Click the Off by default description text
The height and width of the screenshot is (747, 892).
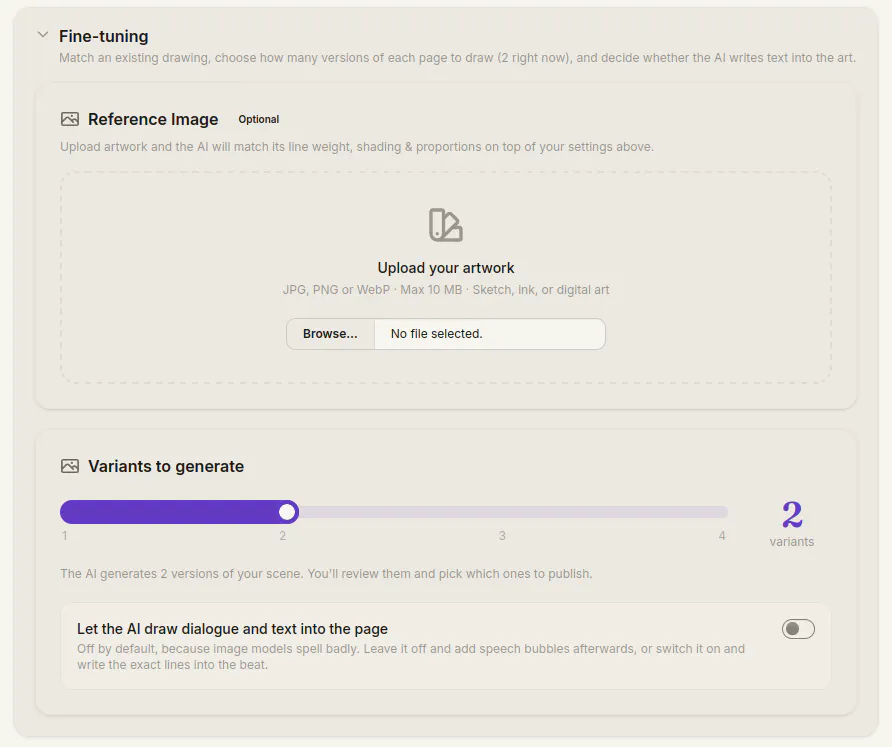(411, 657)
